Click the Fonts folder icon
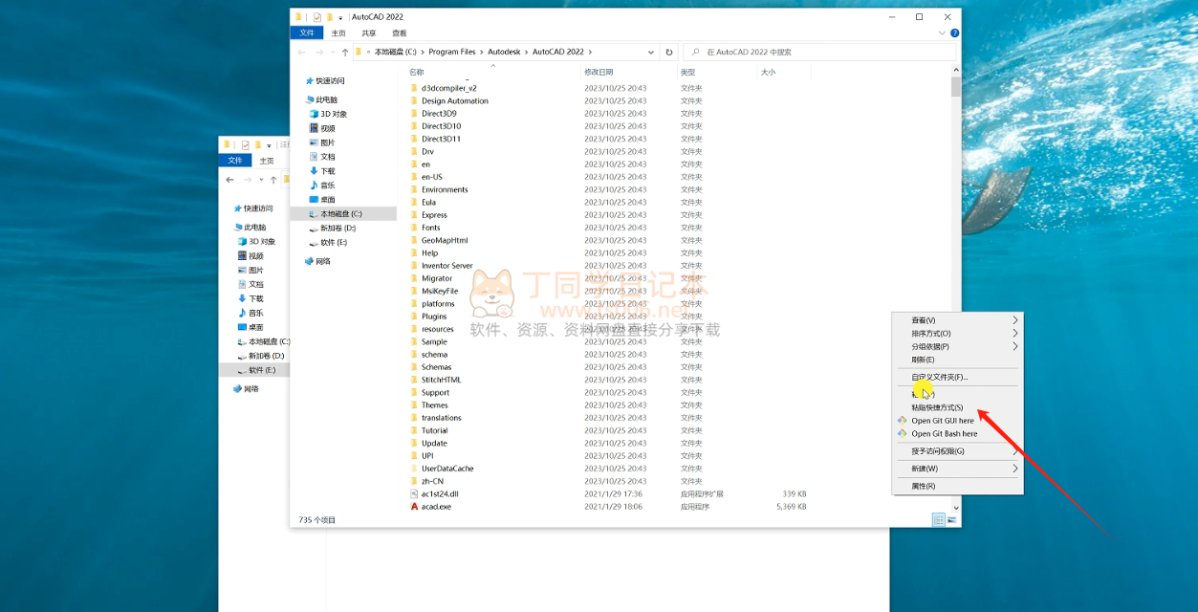Image resolution: width=1198 pixels, height=612 pixels. [414, 228]
